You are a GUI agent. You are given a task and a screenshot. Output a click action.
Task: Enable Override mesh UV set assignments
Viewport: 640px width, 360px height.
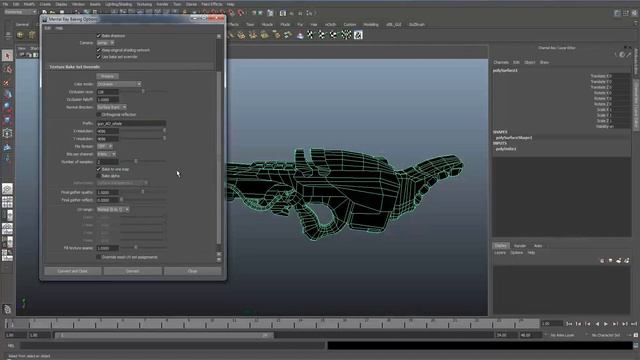(98, 257)
